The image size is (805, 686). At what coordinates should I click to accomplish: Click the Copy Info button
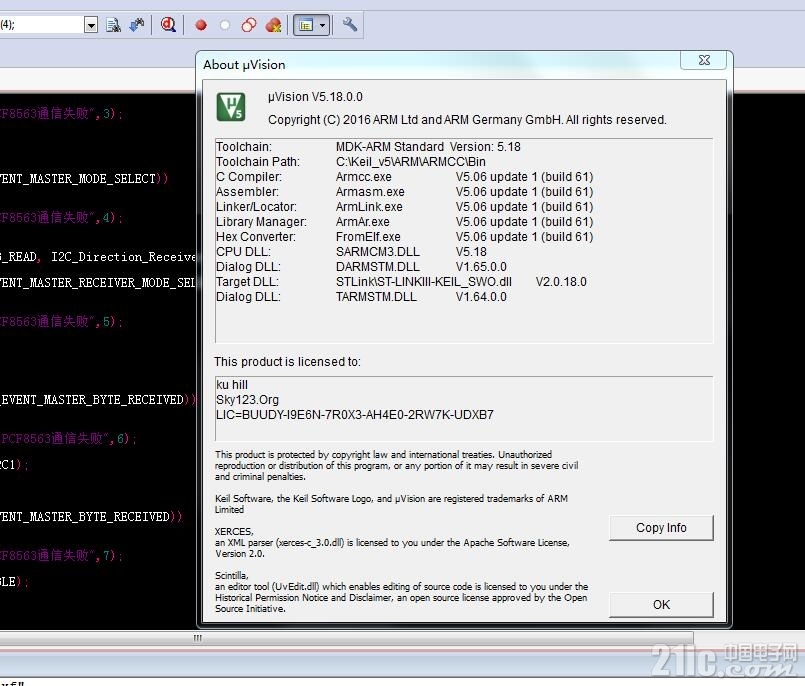click(x=661, y=528)
